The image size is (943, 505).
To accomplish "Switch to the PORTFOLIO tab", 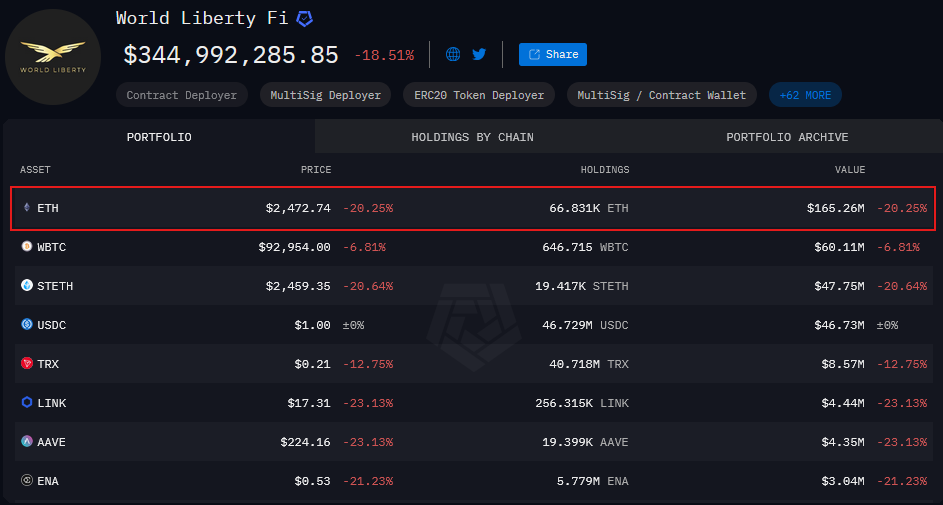I will (x=159, y=137).
